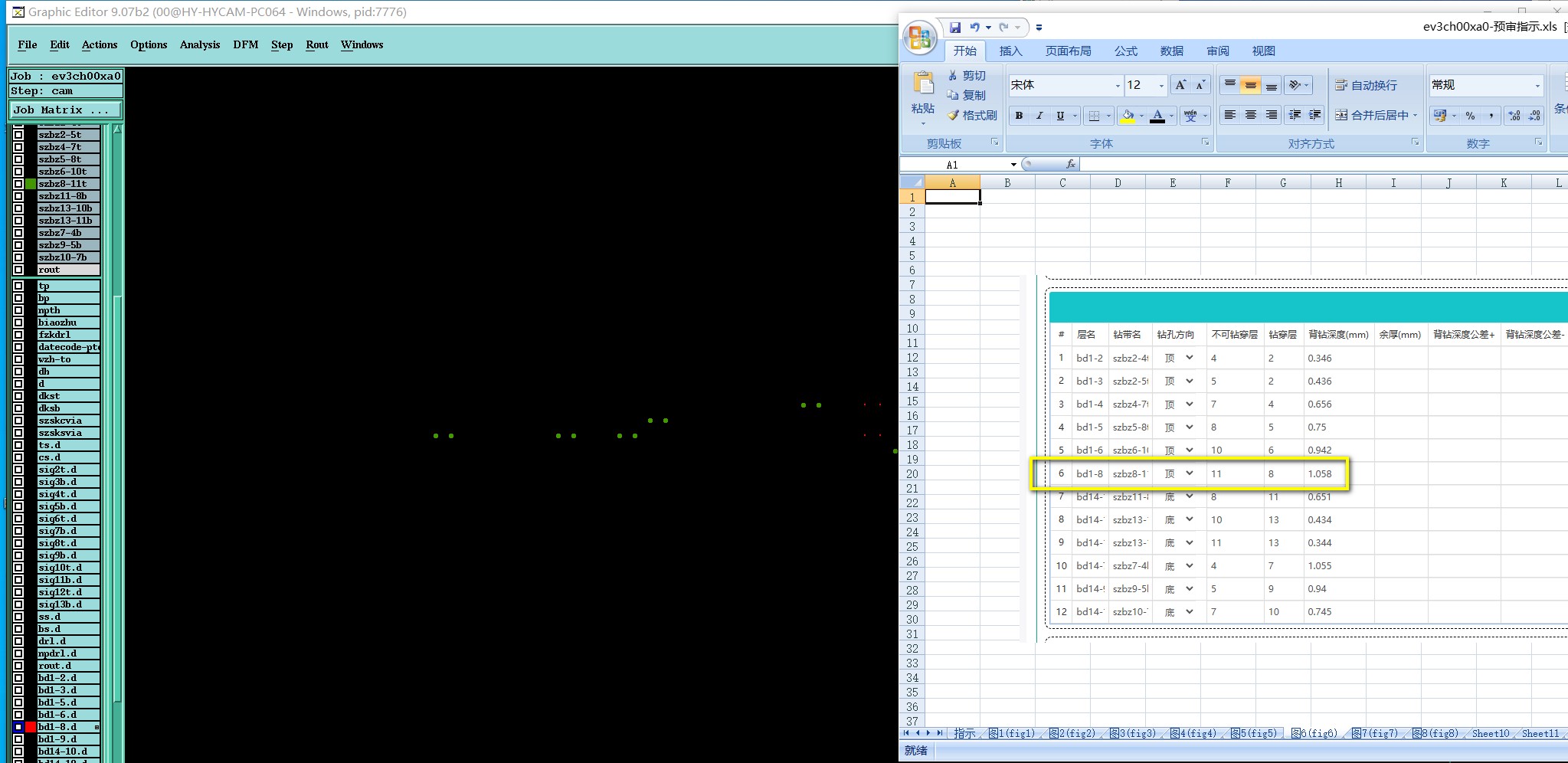The image size is (1568, 763).
Task: Open the font name dropdown (宋体)
Action: coord(1118,85)
